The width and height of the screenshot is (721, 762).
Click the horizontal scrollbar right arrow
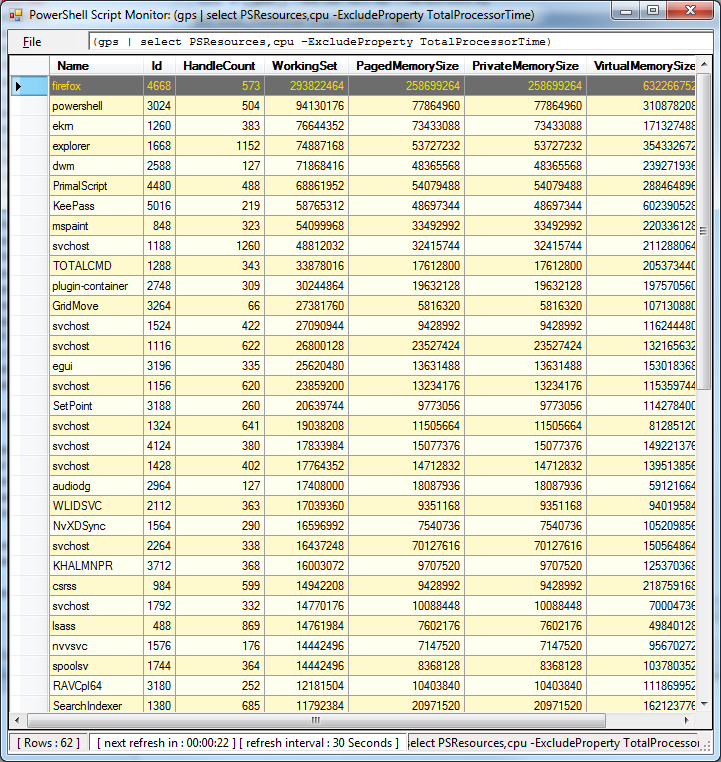[687, 720]
